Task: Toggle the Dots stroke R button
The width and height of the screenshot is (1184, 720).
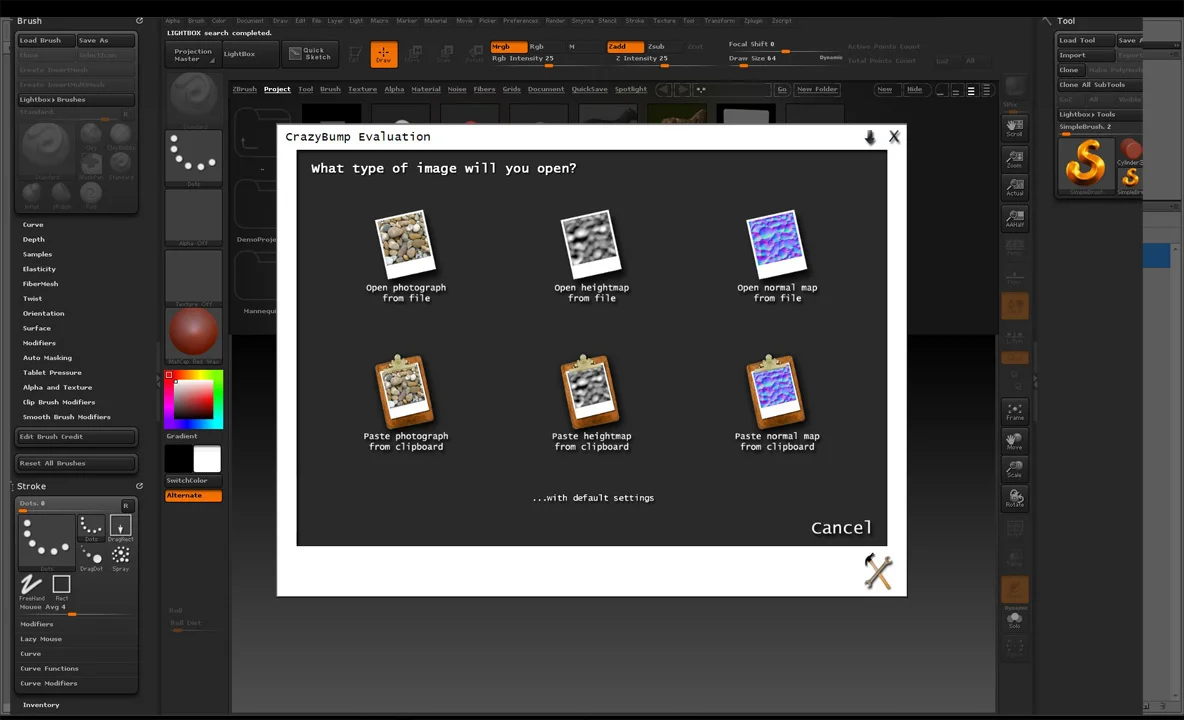Action: pos(126,505)
